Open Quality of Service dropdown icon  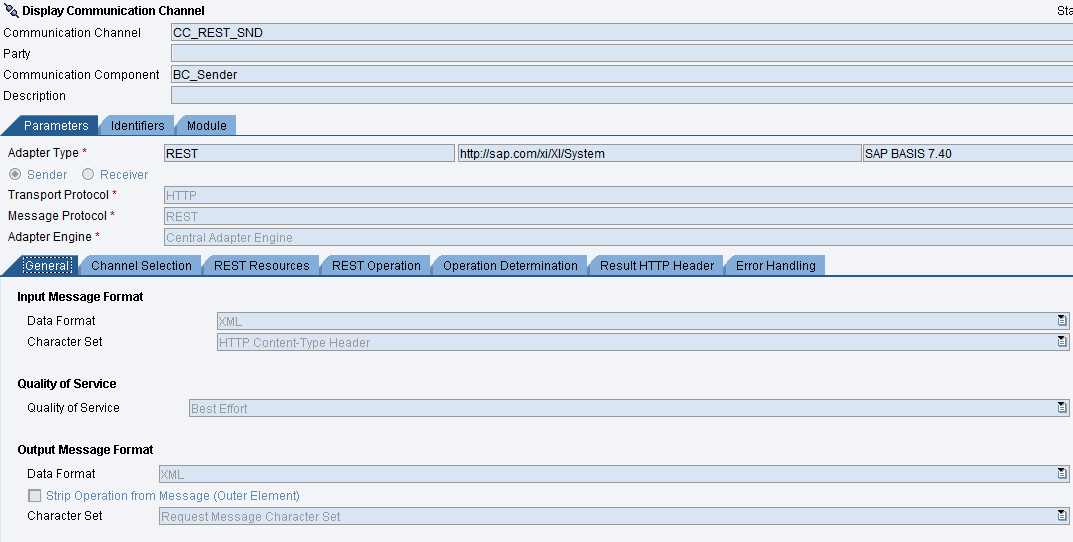tap(1061, 407)
